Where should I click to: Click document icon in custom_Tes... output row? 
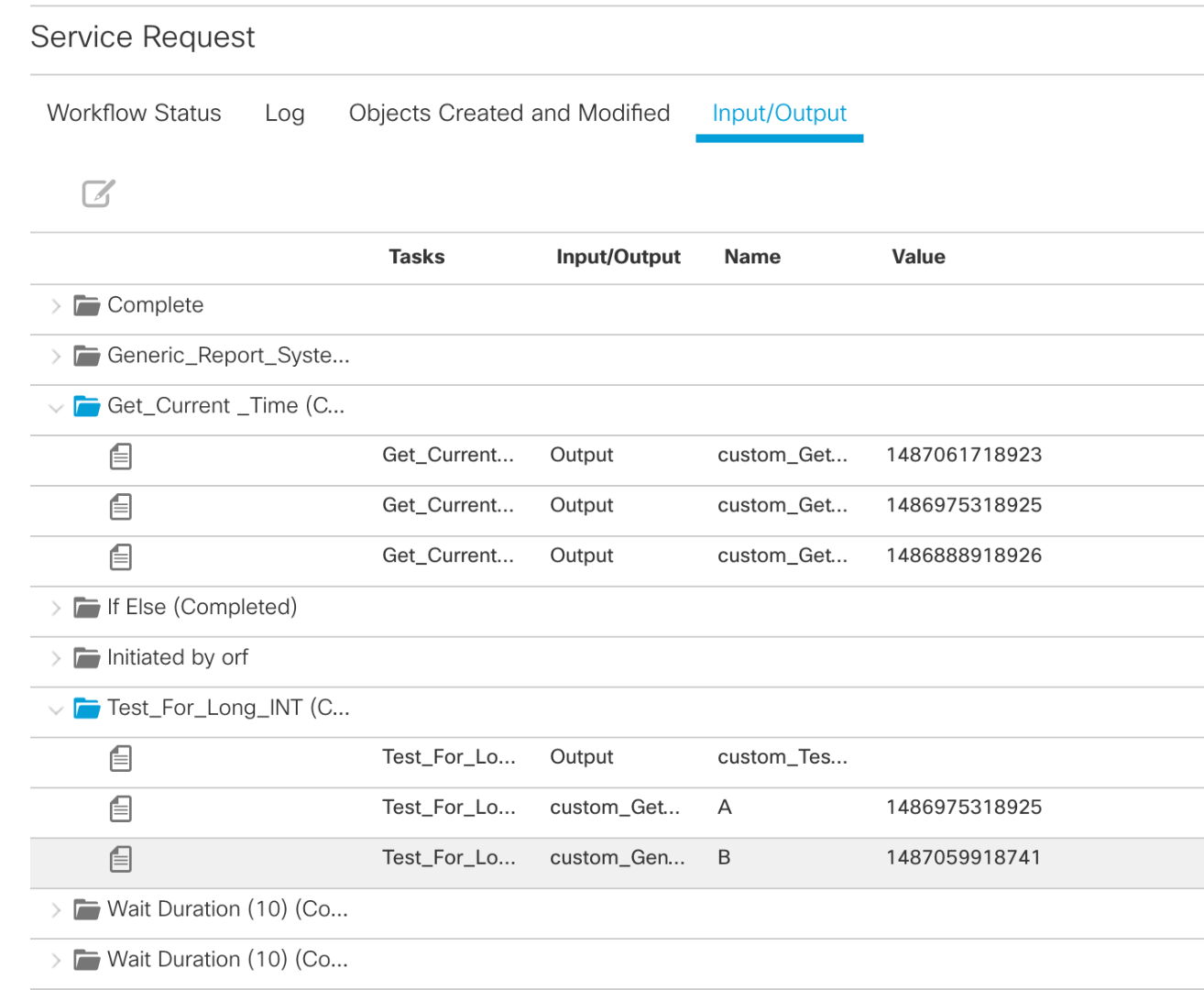click(x=121, y=758)
